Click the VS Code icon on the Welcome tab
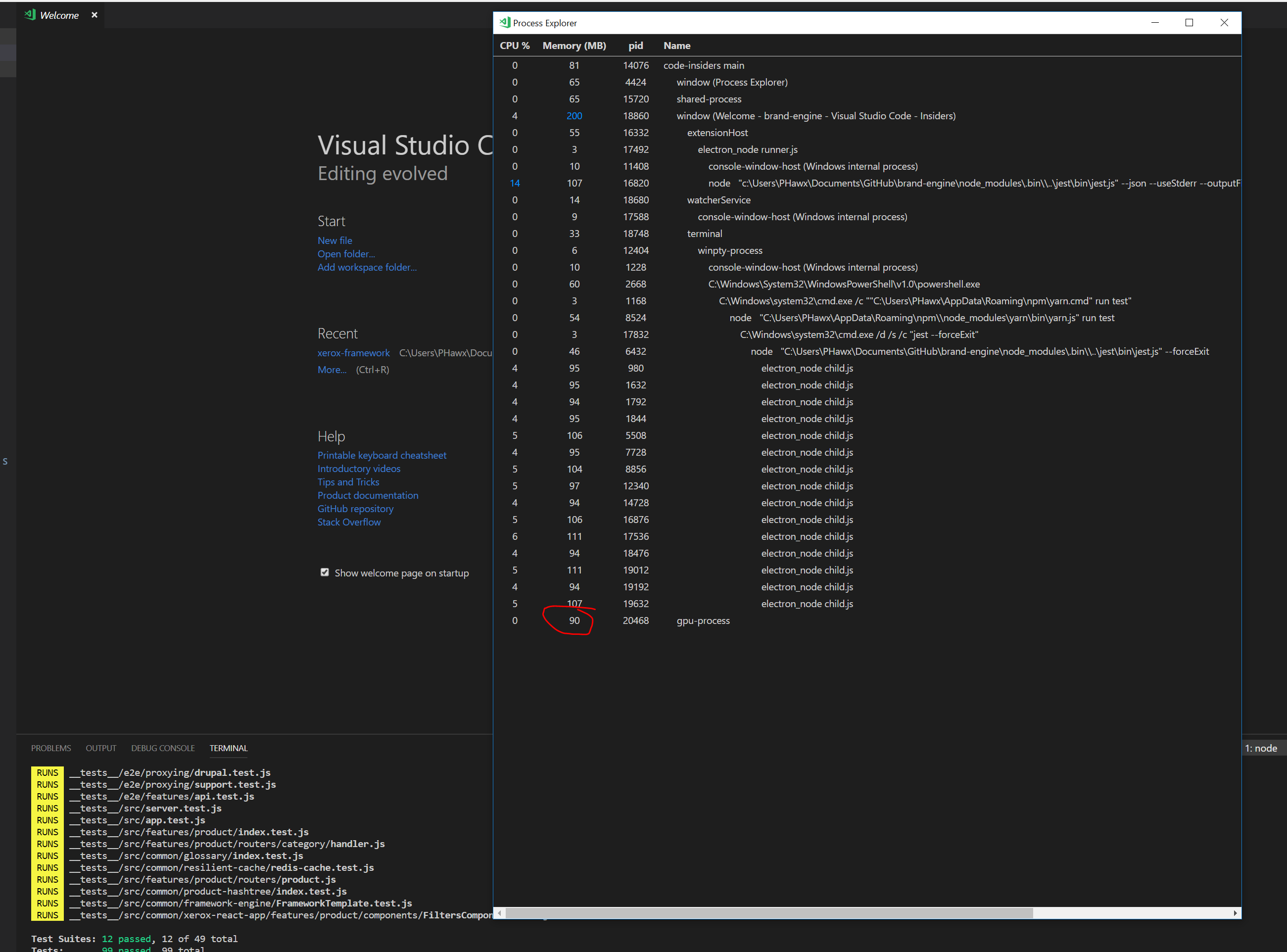1287x952 pixels. 30,14
